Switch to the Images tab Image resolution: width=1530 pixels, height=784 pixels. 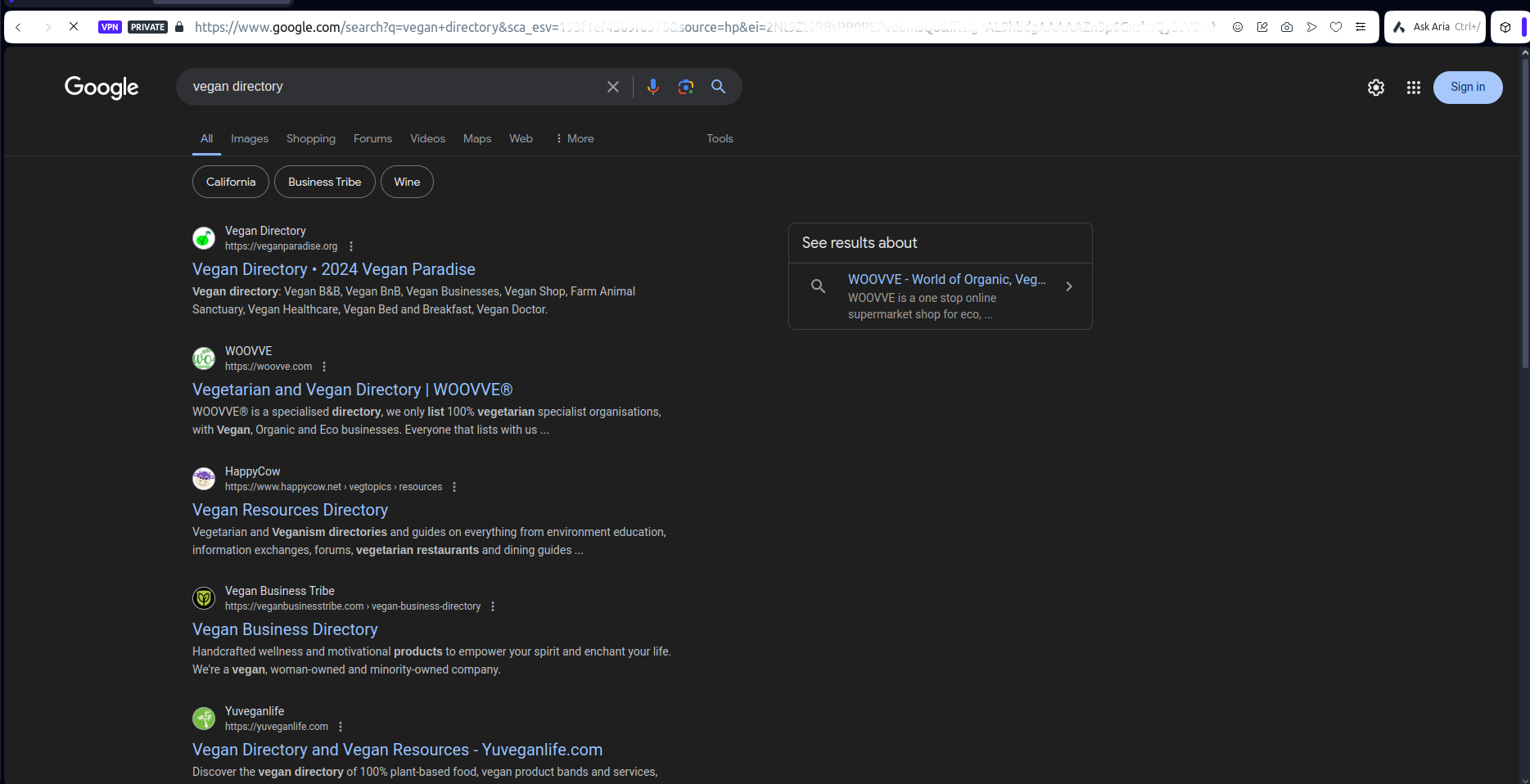(250, 138)
